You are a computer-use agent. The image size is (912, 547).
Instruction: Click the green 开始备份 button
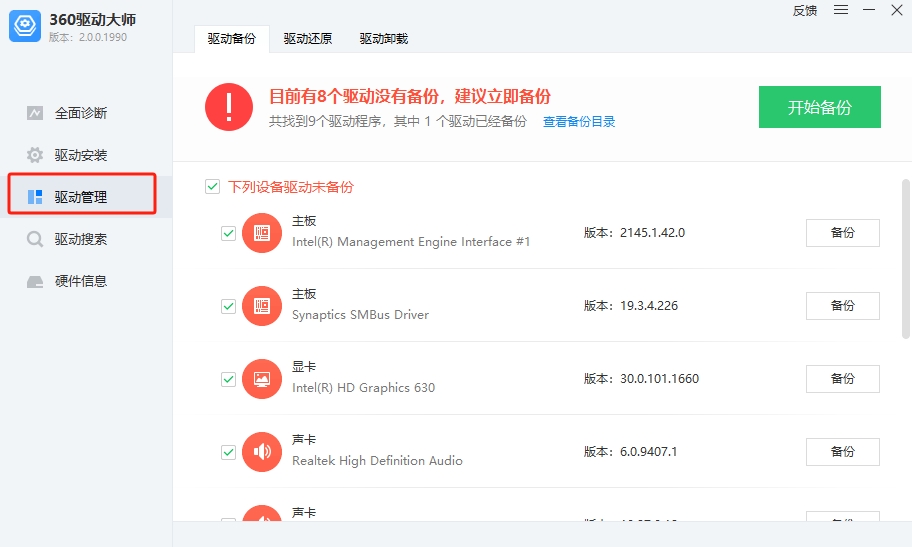820,107
